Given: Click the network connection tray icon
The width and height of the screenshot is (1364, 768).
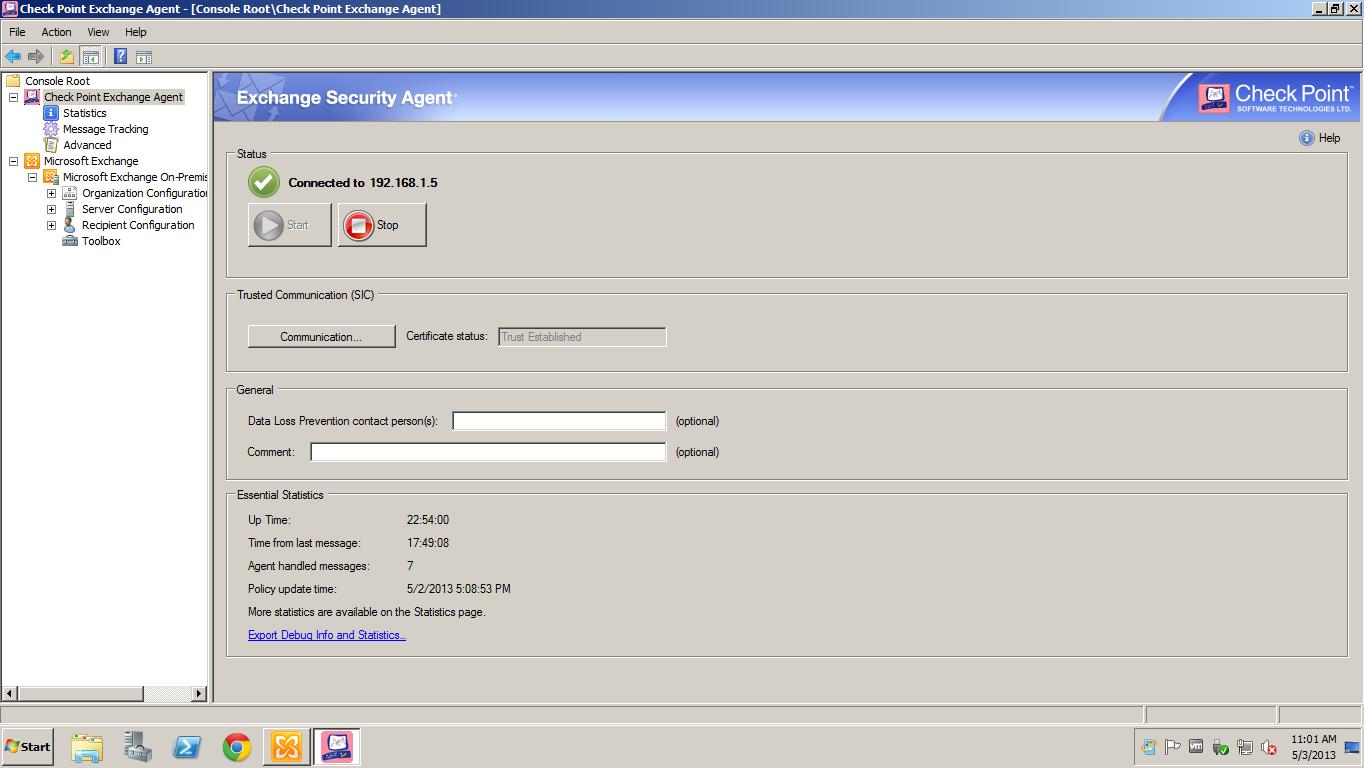Looking at the screenshot, I should pos(1244,747).
